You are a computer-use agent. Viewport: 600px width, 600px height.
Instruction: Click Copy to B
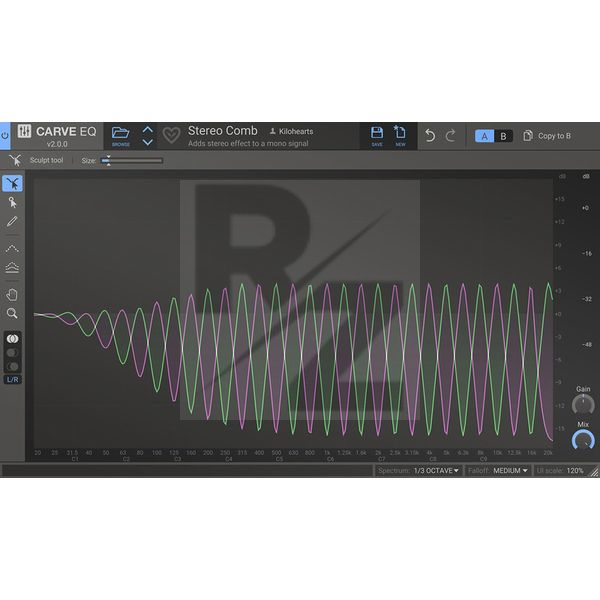pos(547,136)
